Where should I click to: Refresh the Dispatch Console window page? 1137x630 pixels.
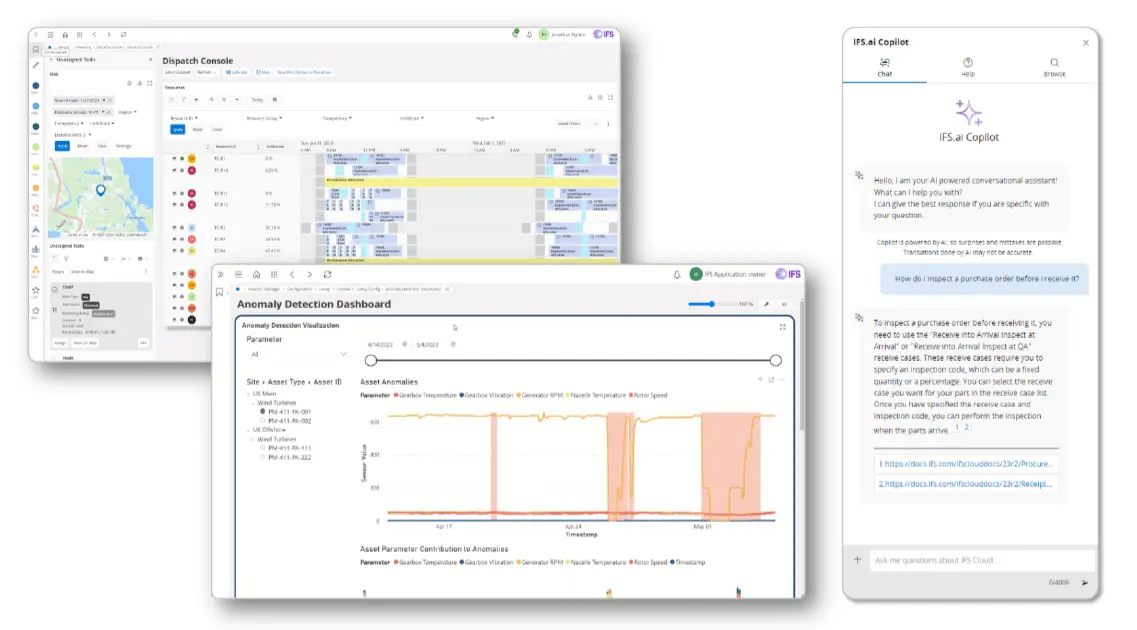(x=123, y=35)
